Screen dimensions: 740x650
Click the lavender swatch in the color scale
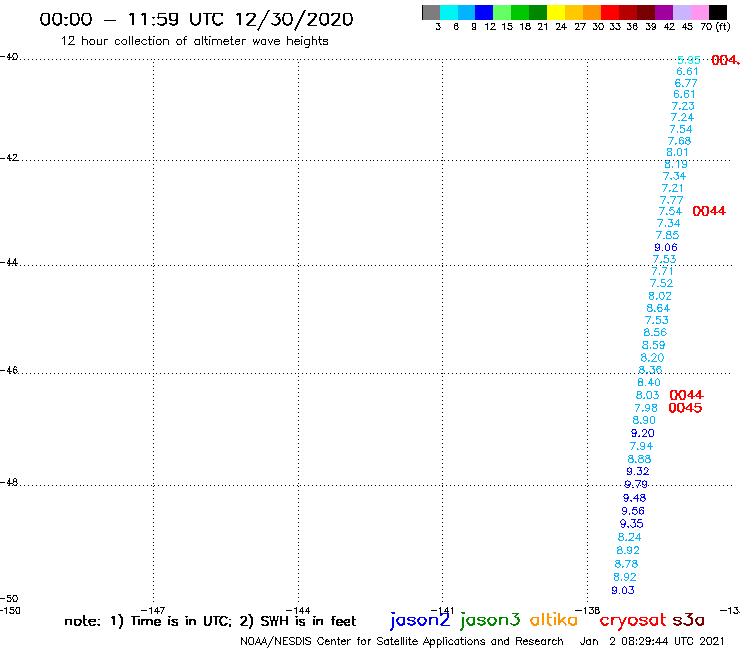681,12
